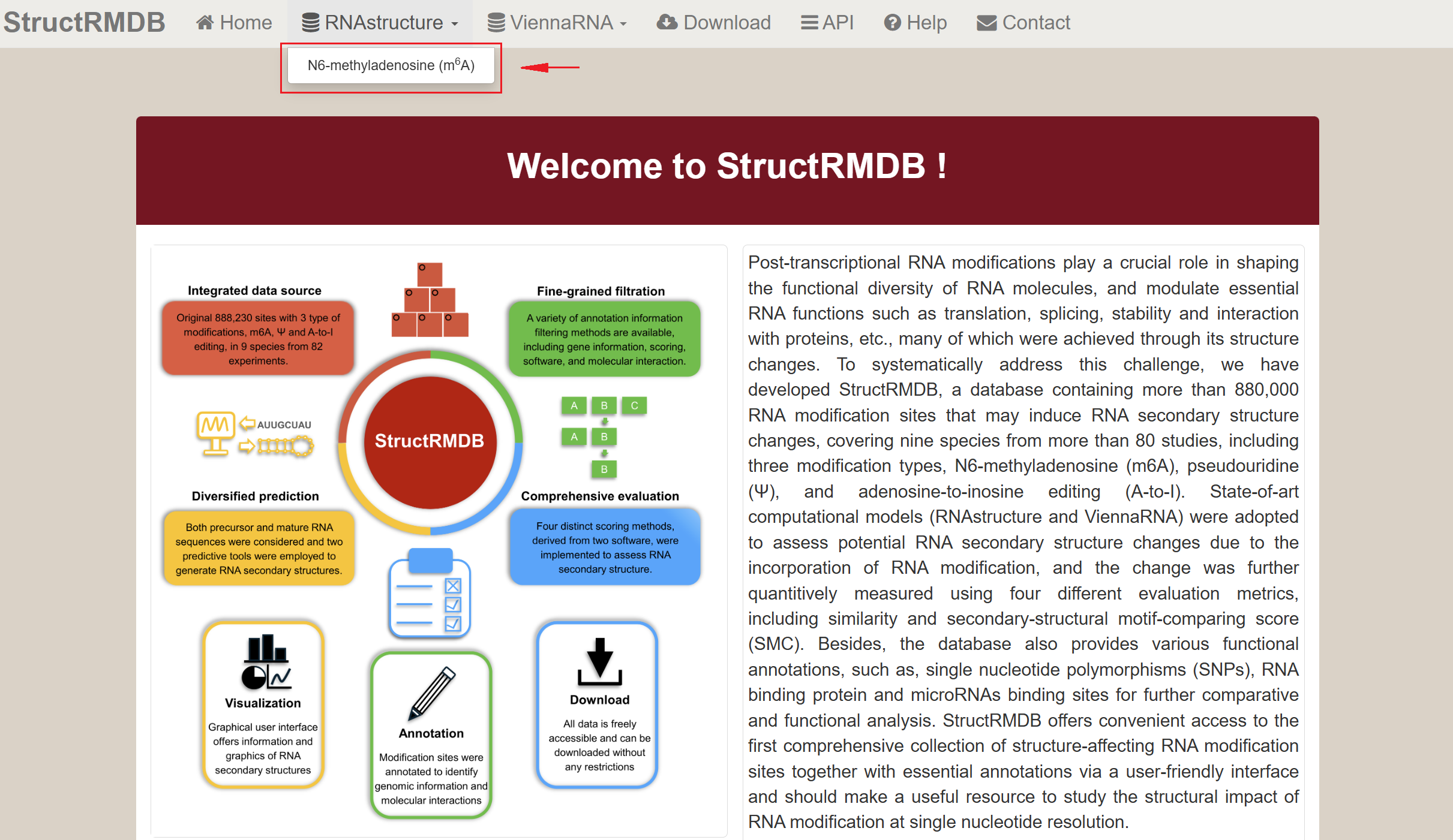Click the API hamburger lines icon
The image size is (1453, 840).
(x=809, y=23)
